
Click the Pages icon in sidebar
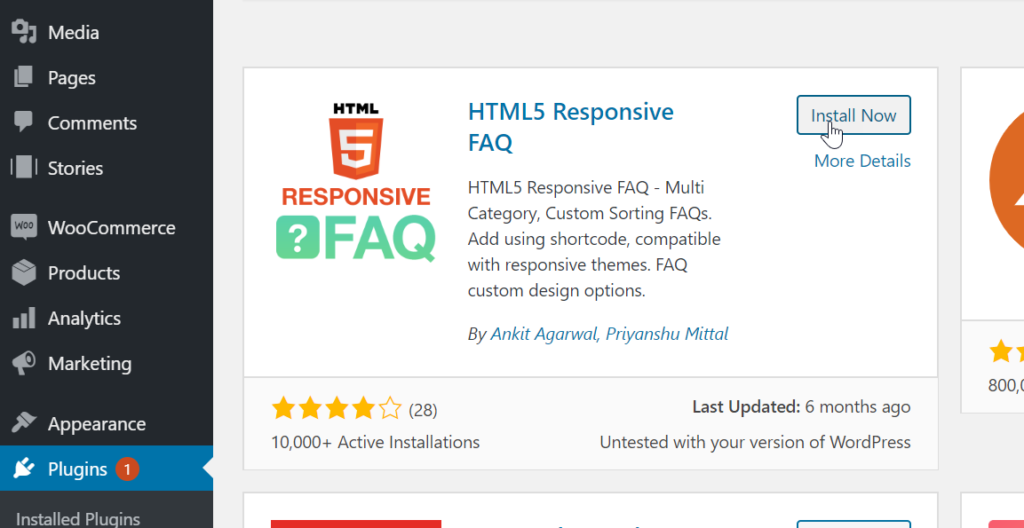tap(24, 78)
